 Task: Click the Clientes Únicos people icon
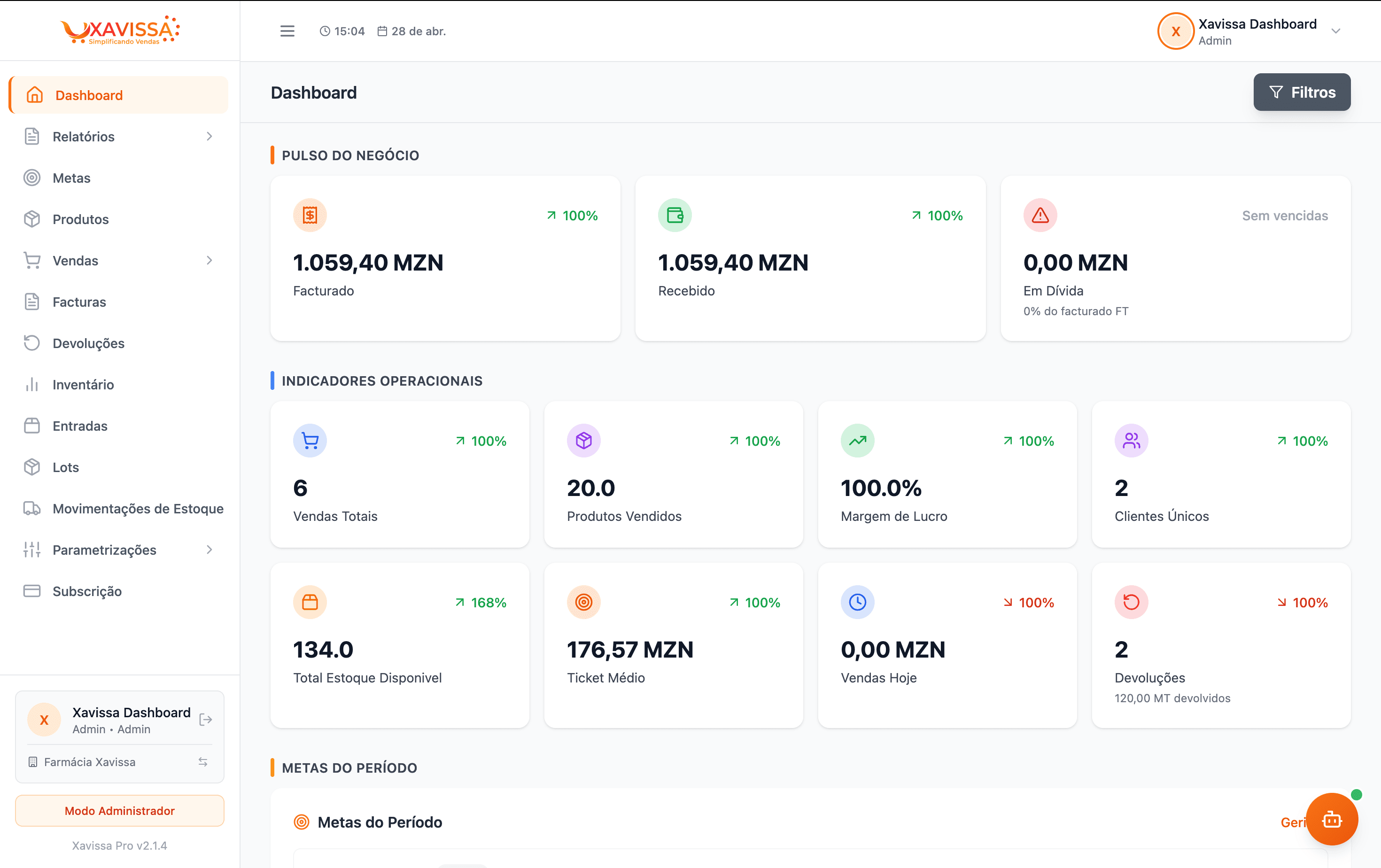(x=1132, y=441)
